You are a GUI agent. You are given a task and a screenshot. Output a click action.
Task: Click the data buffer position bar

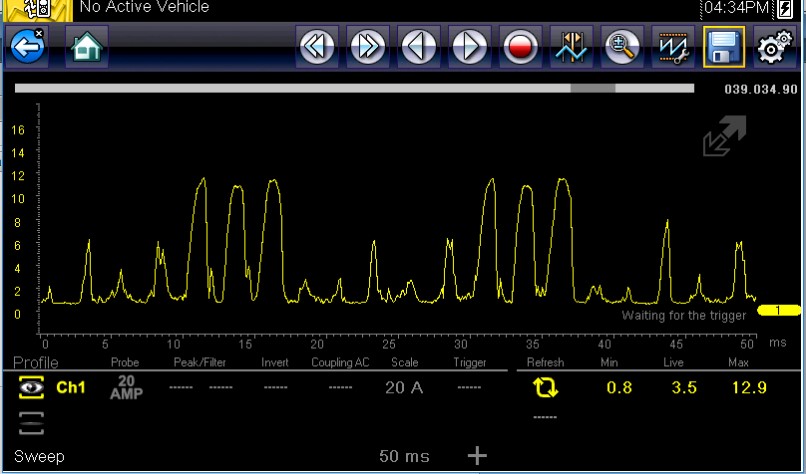354,88
